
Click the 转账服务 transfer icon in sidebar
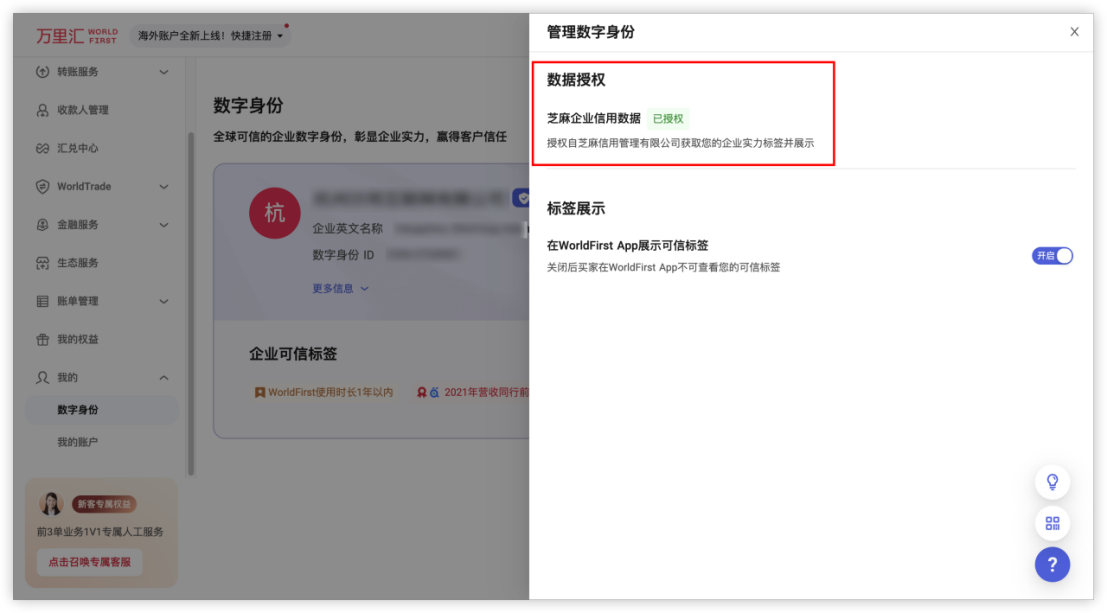coord(42,72)
